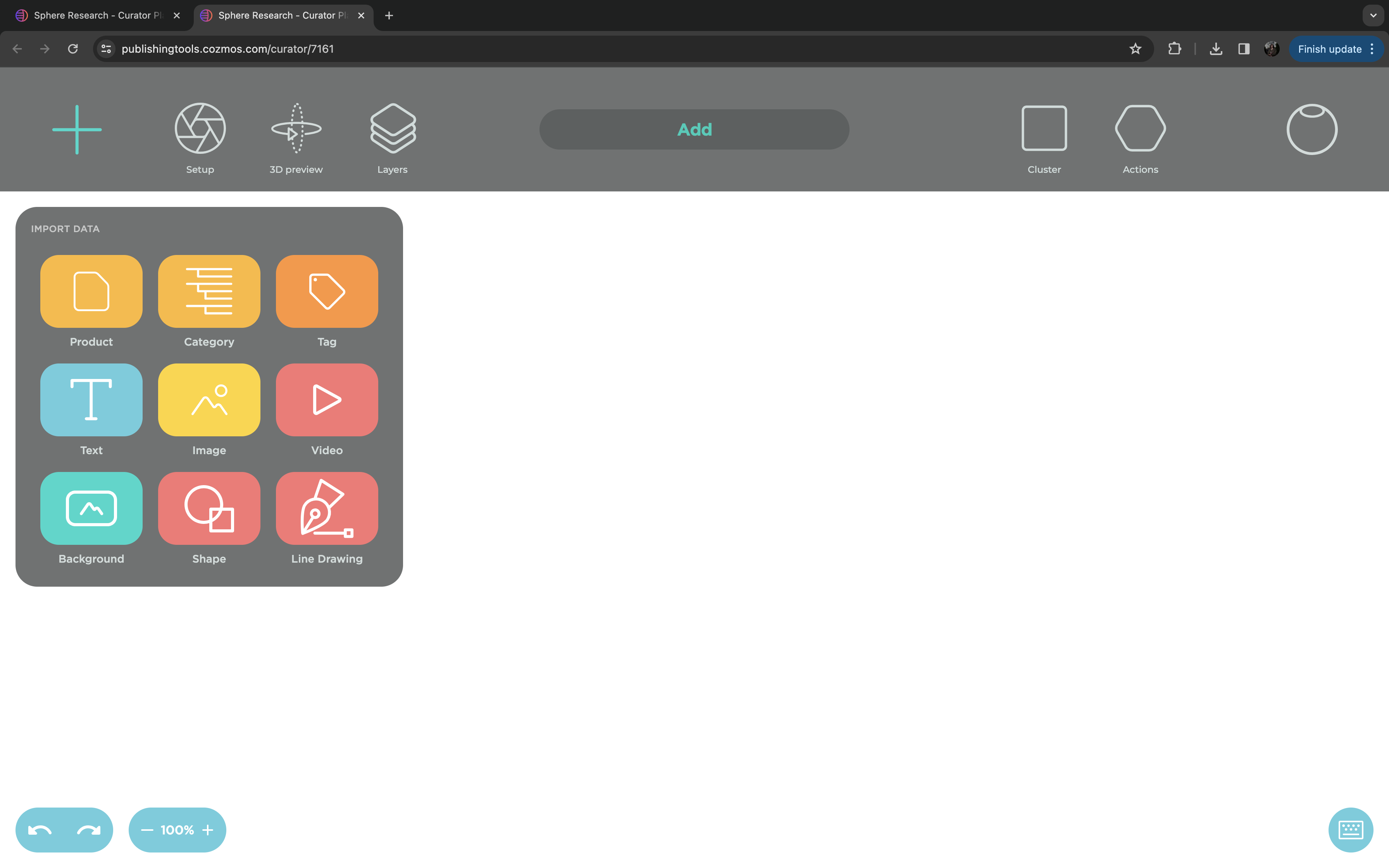Click the redo arrow button
This screenshot has height=868, width=1389.
[x=88, y=830]
